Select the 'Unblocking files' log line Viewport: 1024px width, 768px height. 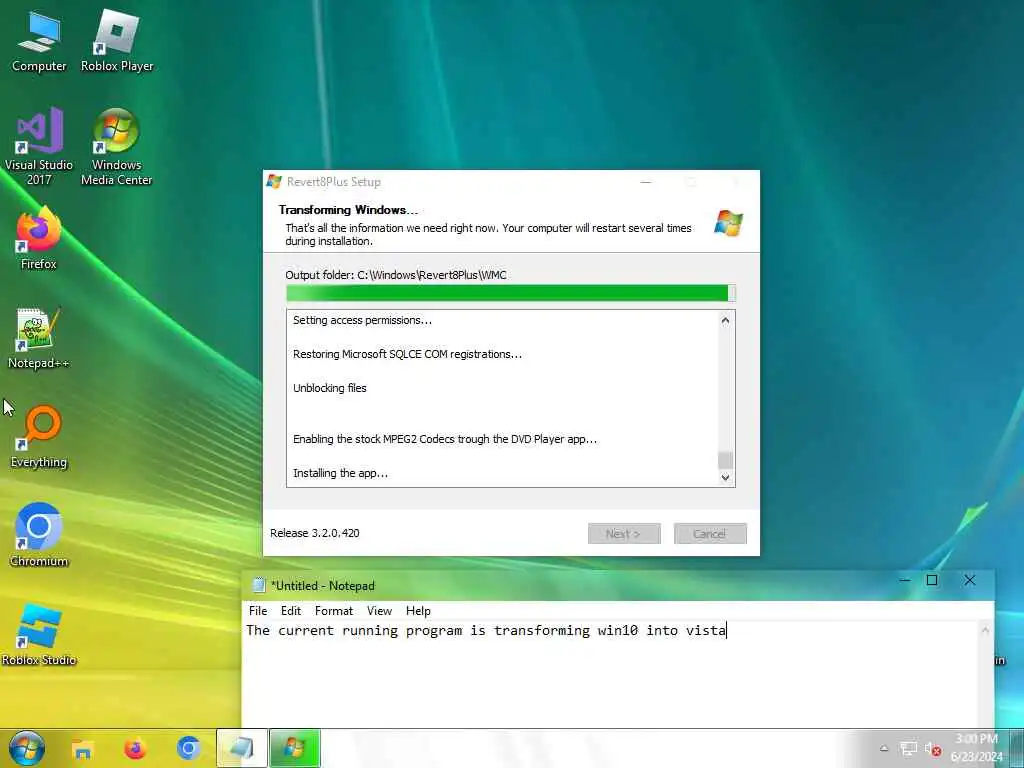pyautogui.click(x=330, y=388)
